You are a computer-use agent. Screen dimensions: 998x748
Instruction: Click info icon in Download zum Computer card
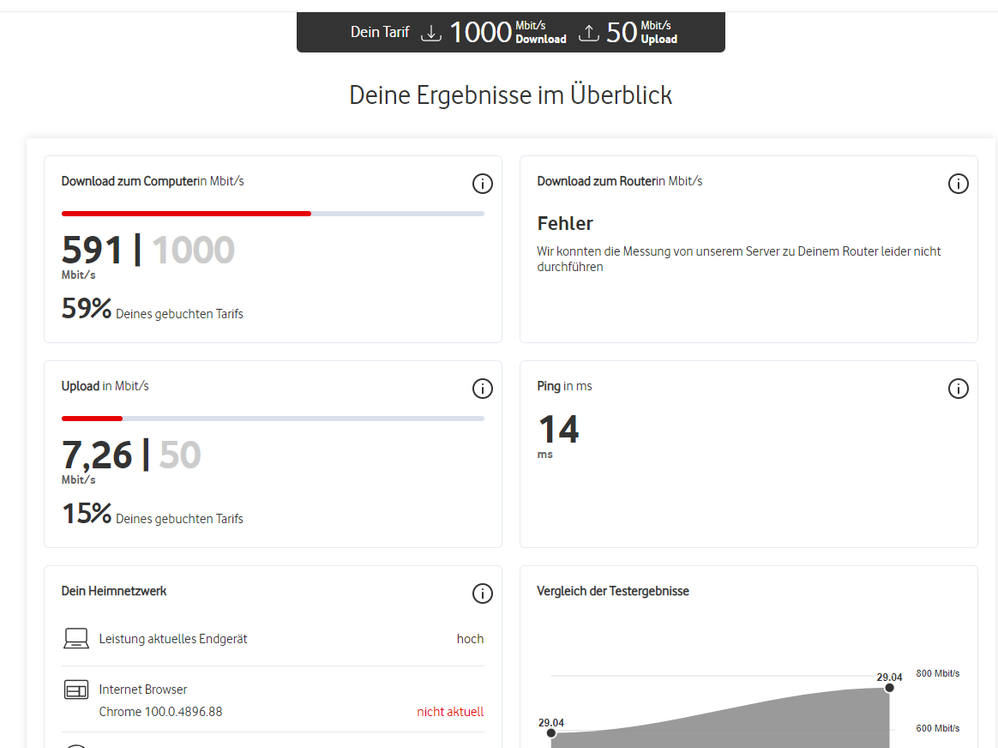click(x=482, y=184)
